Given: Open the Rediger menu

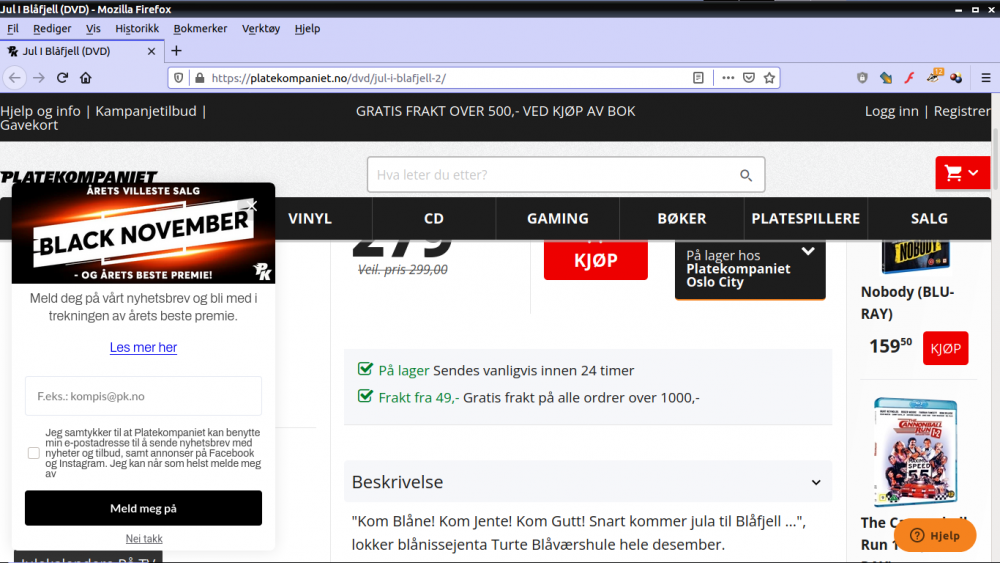Looking at the screenshot, I should tap(52, 29).
